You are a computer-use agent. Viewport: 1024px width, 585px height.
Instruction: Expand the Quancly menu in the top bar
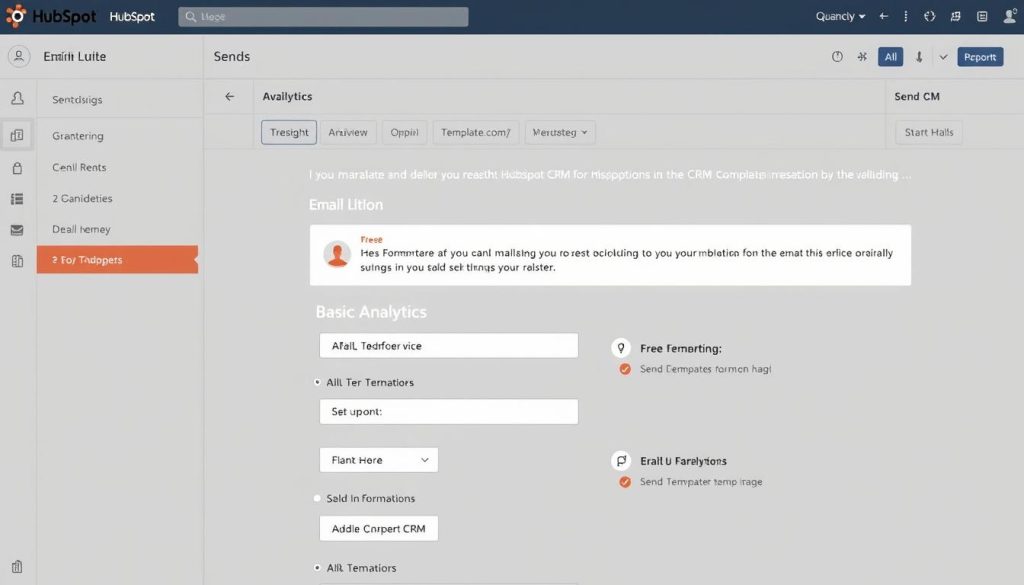point(838,16)
